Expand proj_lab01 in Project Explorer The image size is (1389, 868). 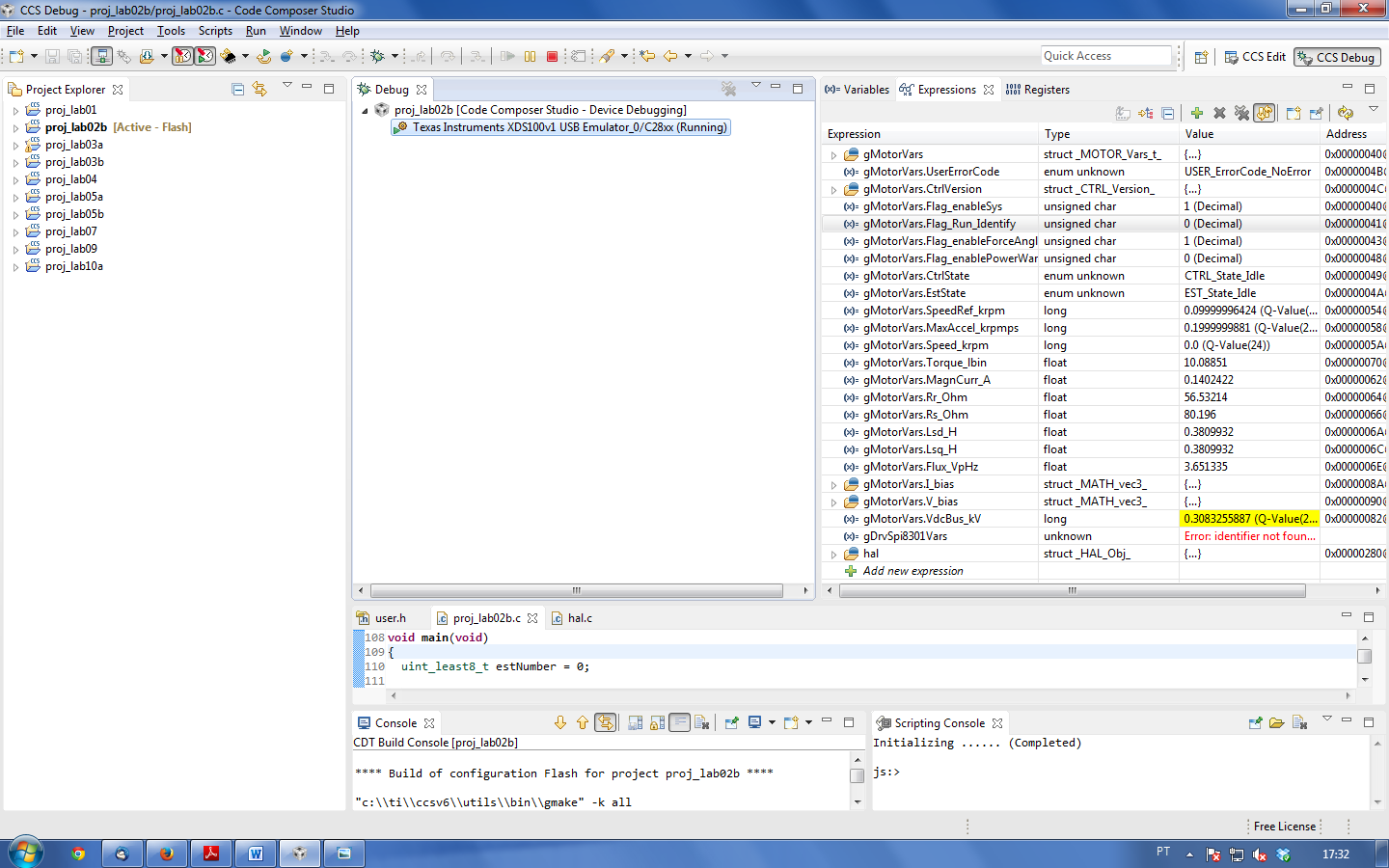click(15, 110)
